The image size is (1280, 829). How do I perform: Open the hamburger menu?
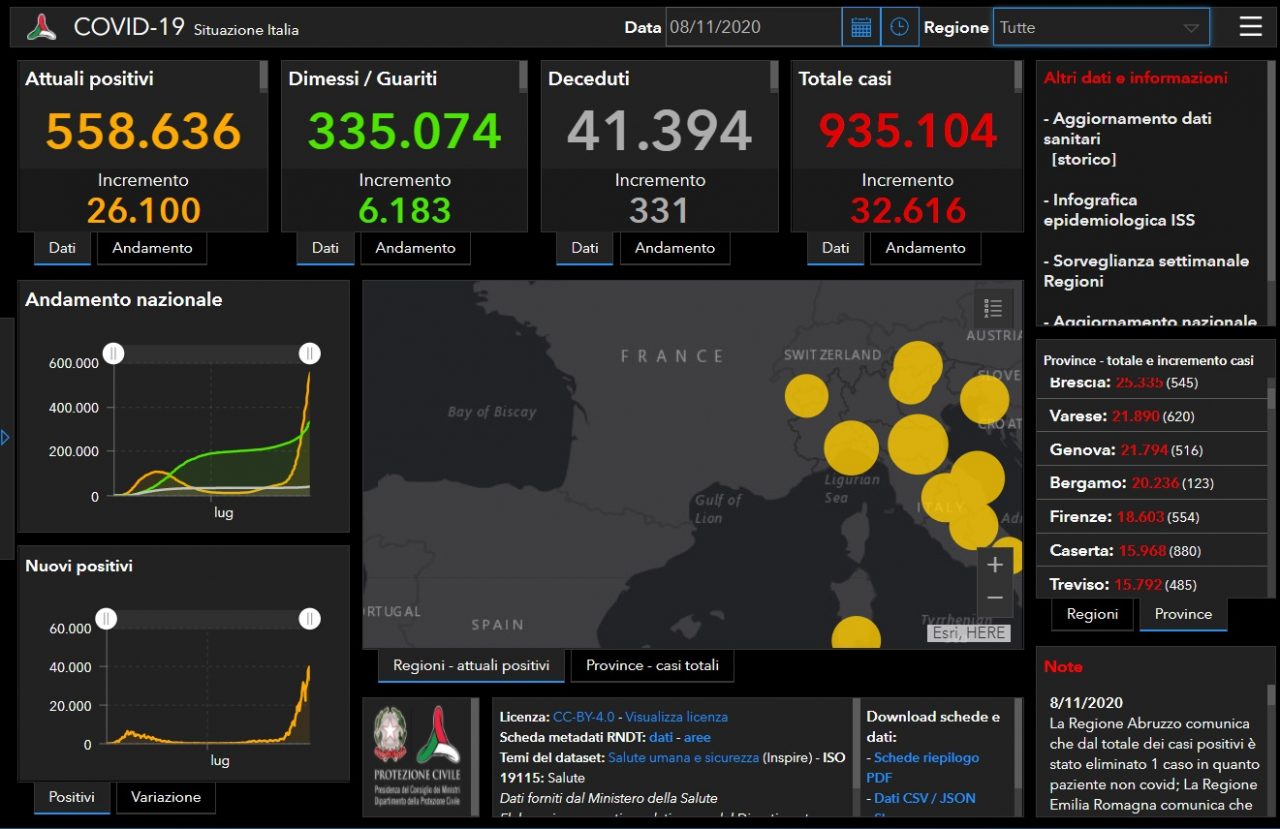pos(1250,27)
